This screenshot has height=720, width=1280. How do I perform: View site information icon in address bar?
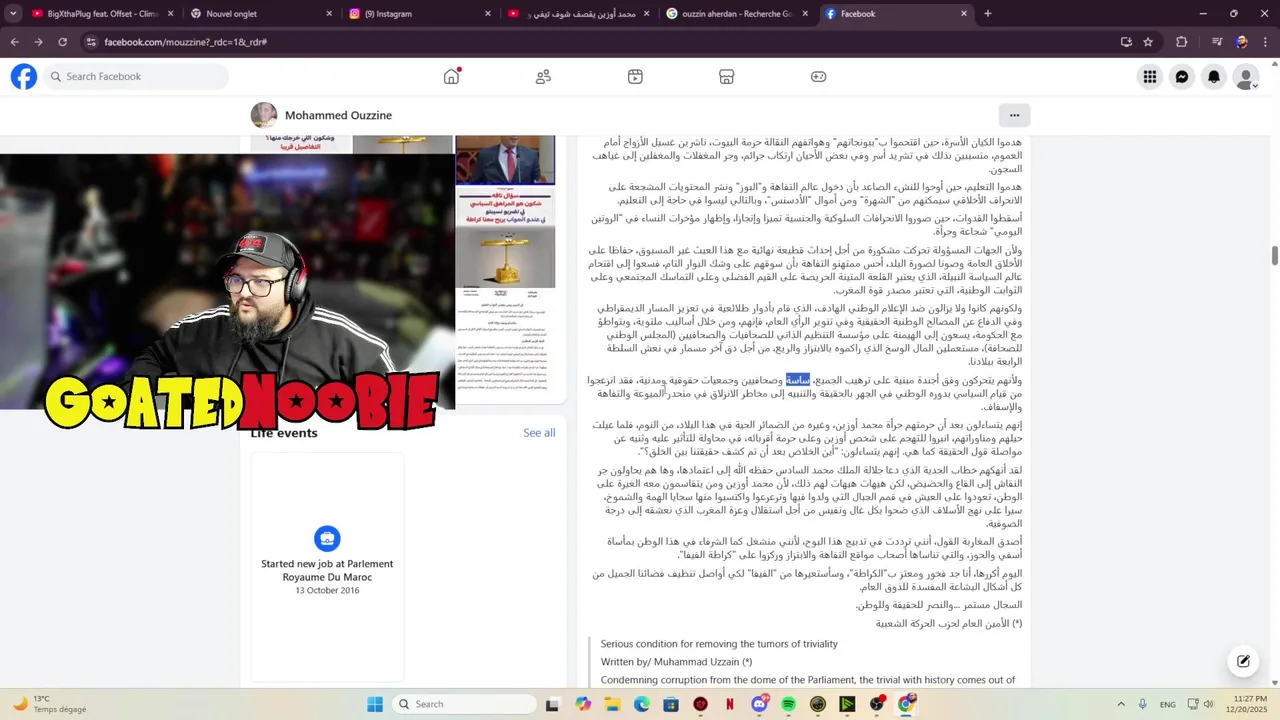(91, 42)
